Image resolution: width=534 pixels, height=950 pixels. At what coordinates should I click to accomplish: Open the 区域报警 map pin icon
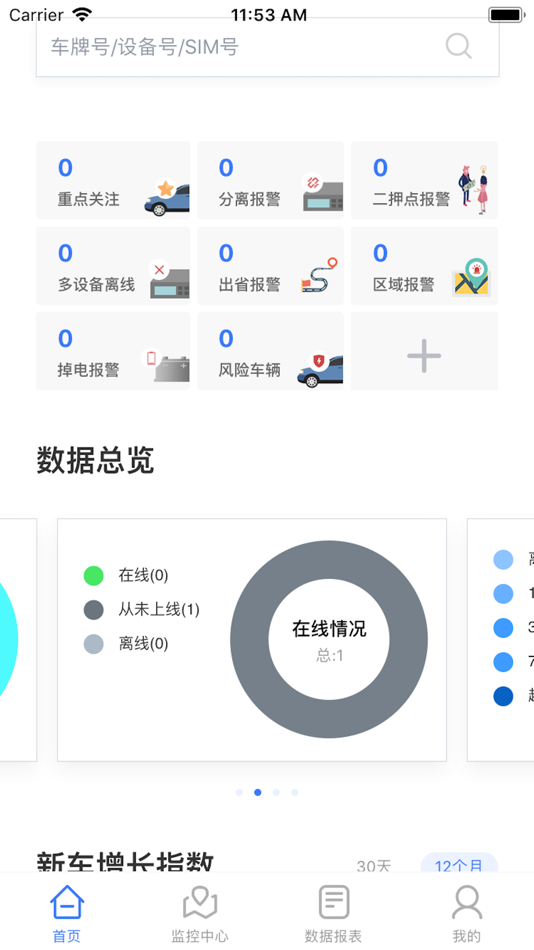coord(472,277)
